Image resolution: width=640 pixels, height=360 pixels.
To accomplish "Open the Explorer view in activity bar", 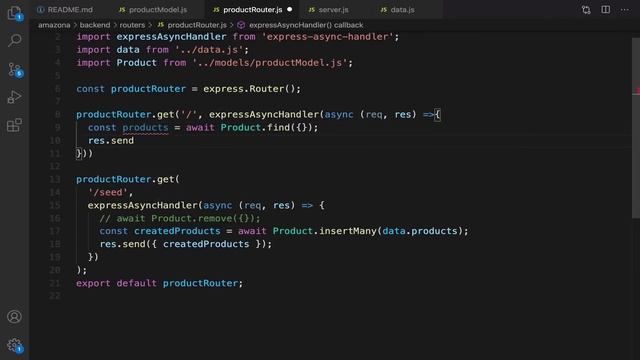I will [14, 13].
